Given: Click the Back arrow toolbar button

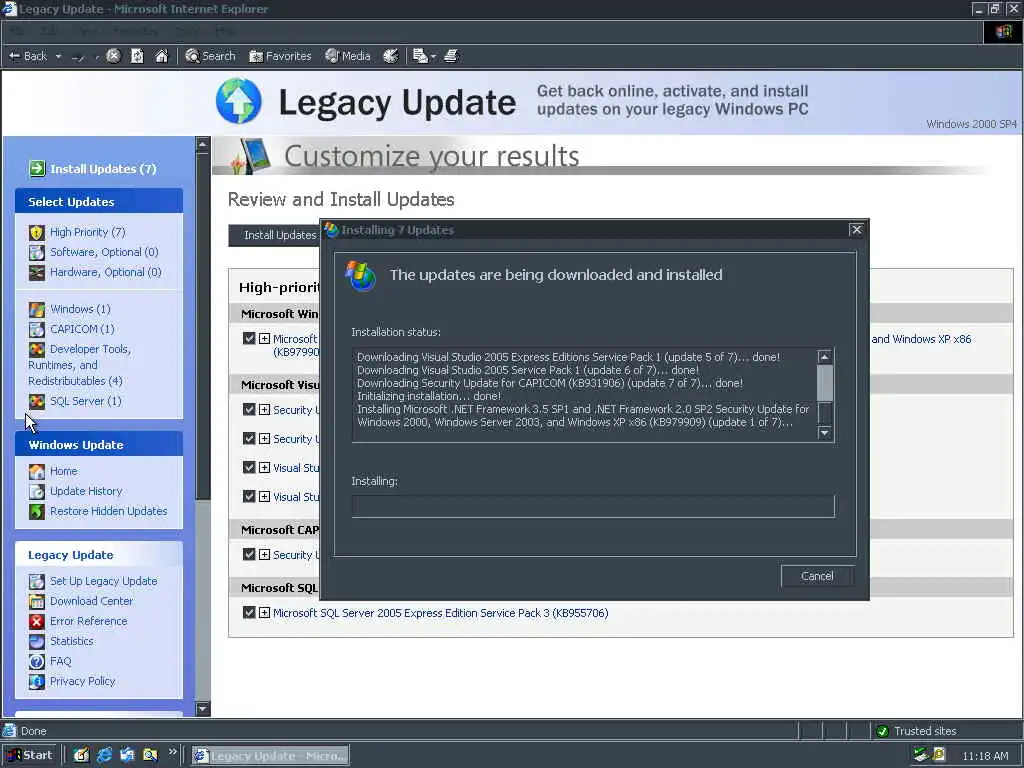Looking at the screenshot, I should 27,56.
